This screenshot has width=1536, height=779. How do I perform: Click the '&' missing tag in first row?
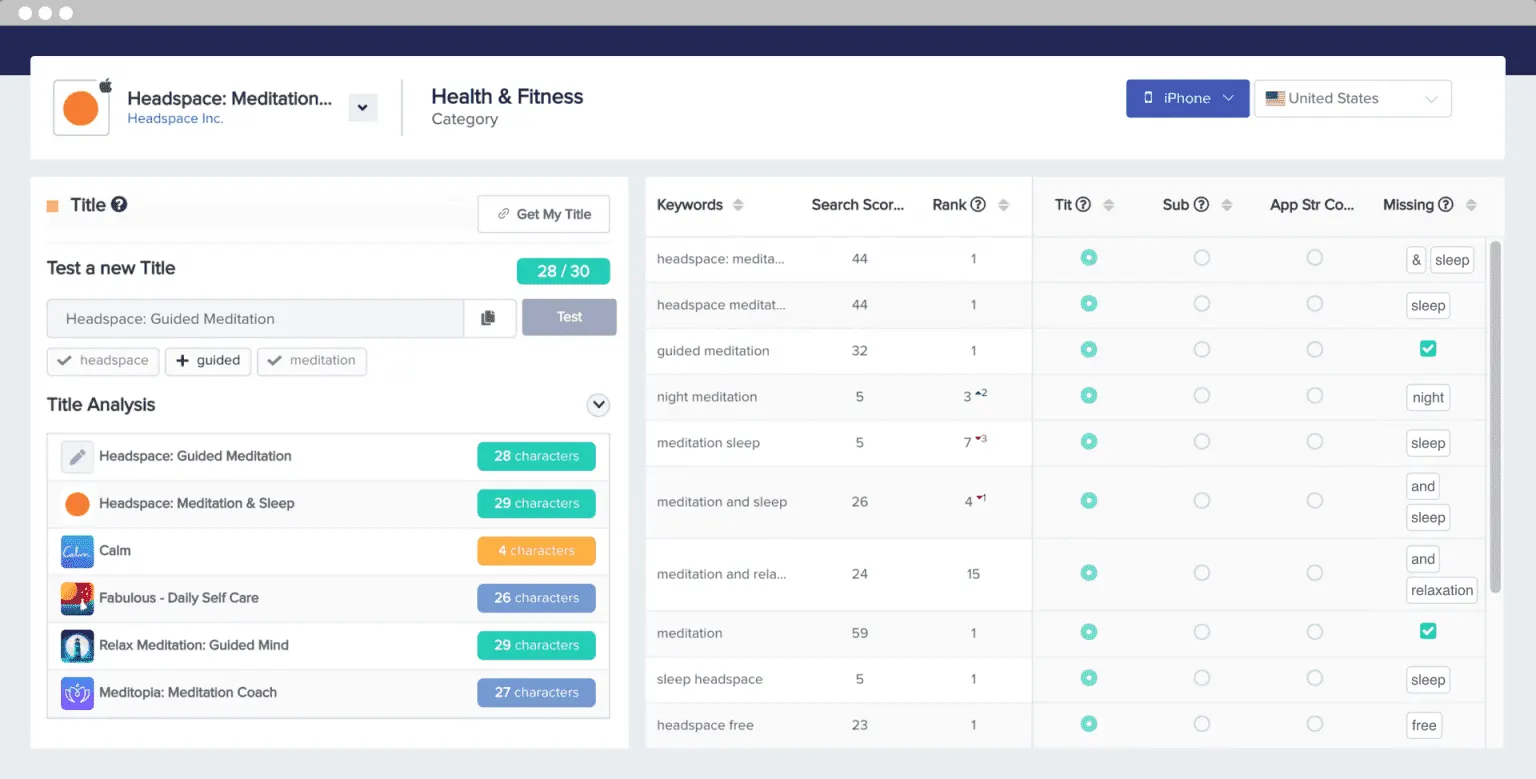click(x=1416, y=260)
